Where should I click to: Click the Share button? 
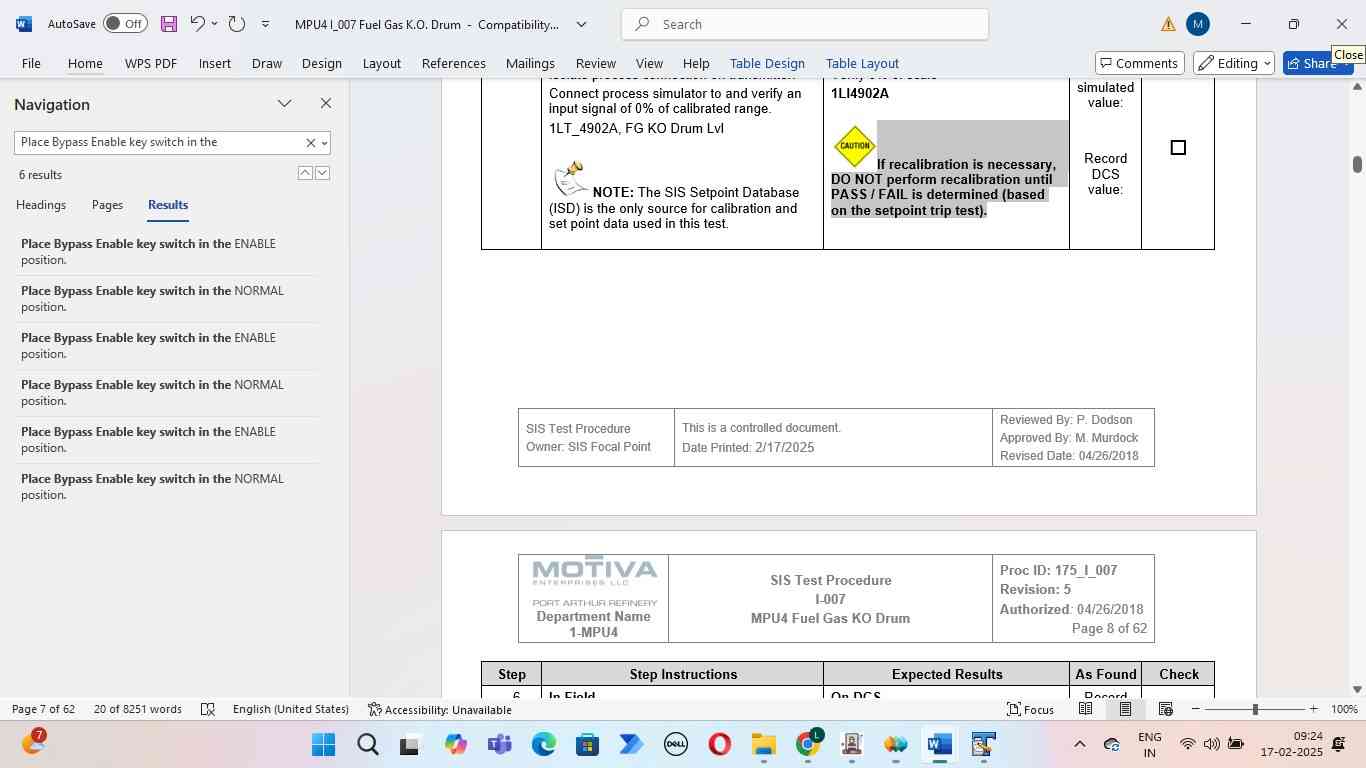pos(1318,63)
